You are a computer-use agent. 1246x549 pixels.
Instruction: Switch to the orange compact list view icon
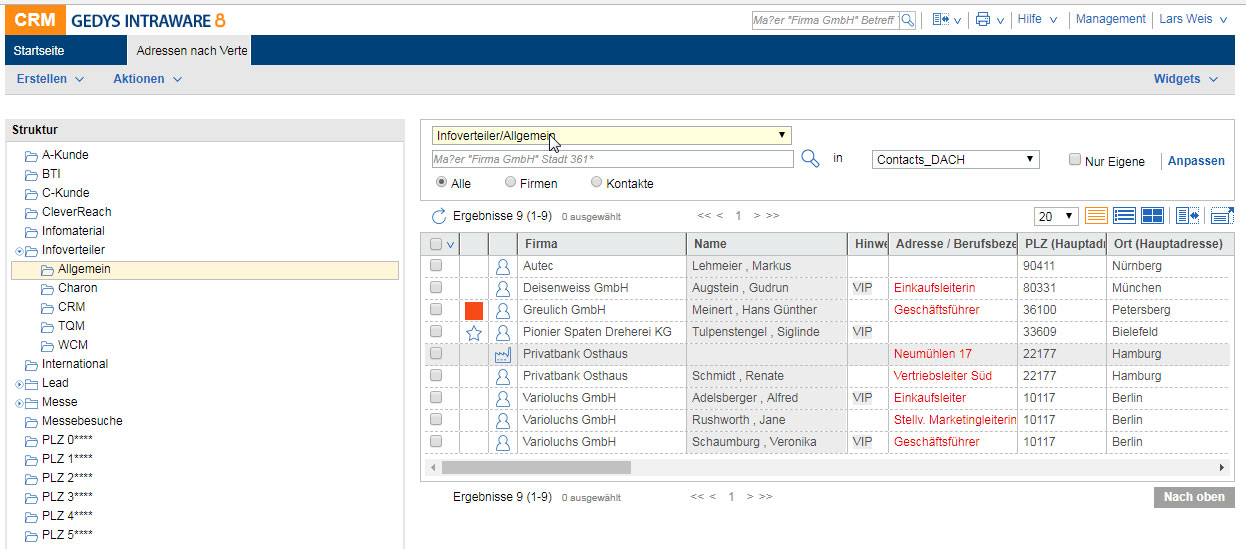point(1096,216)
